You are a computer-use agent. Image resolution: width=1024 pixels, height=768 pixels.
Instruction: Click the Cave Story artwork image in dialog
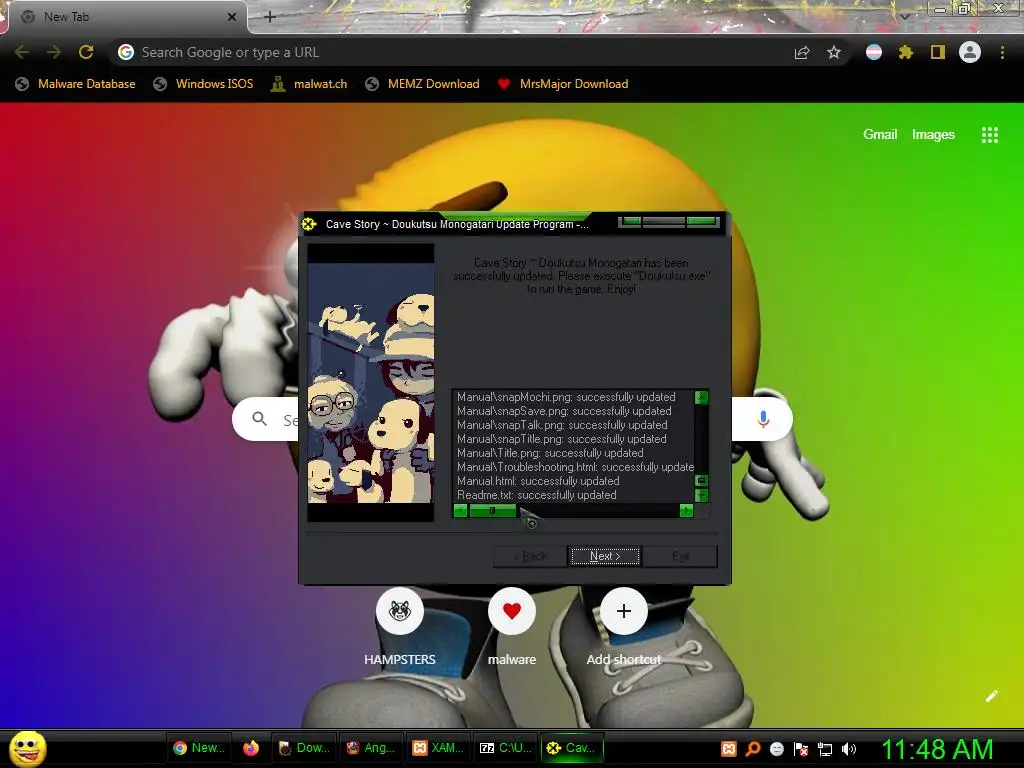coord(371,383)
